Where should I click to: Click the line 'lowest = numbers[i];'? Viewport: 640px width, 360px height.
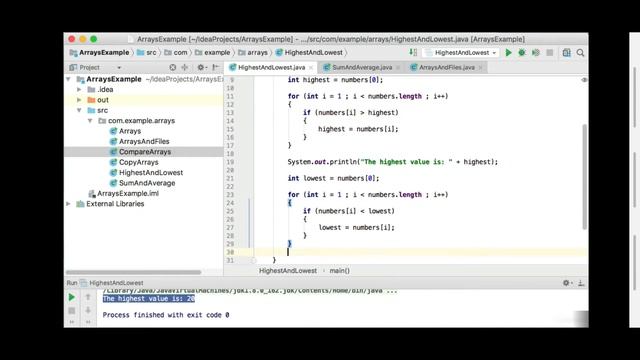356,227
